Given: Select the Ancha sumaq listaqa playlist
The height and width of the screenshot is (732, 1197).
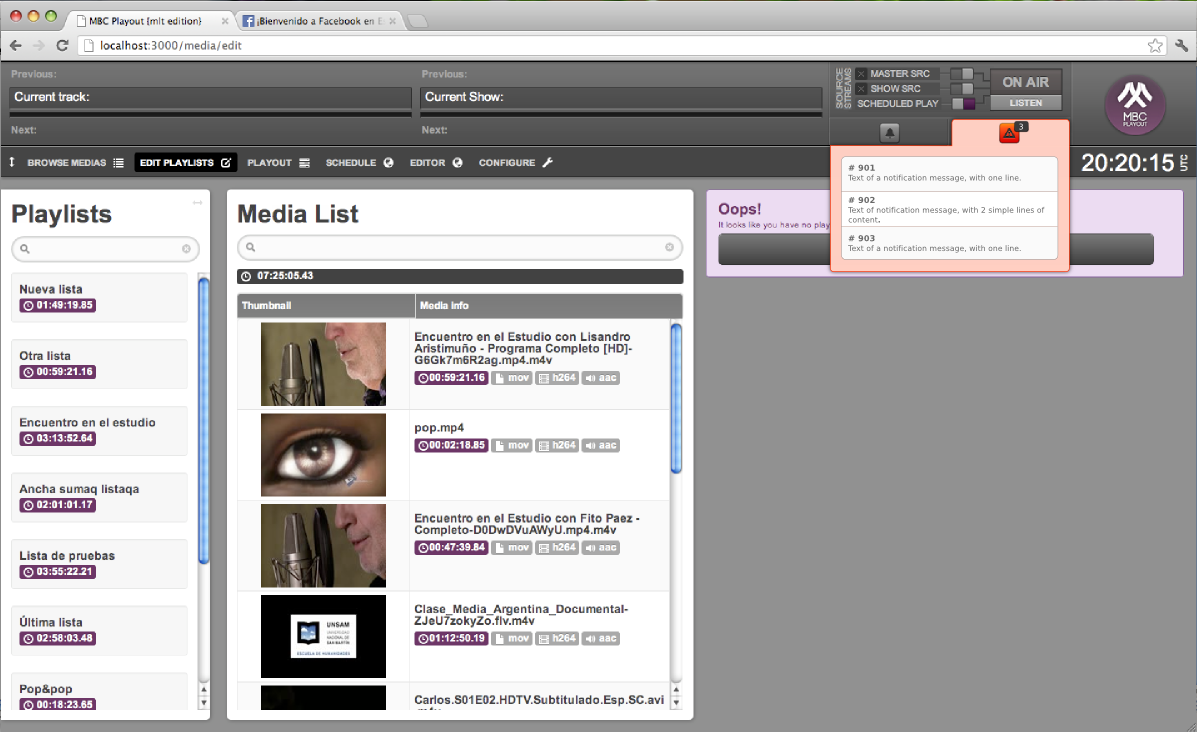Looking at the screenshot, I should (99, 497).
